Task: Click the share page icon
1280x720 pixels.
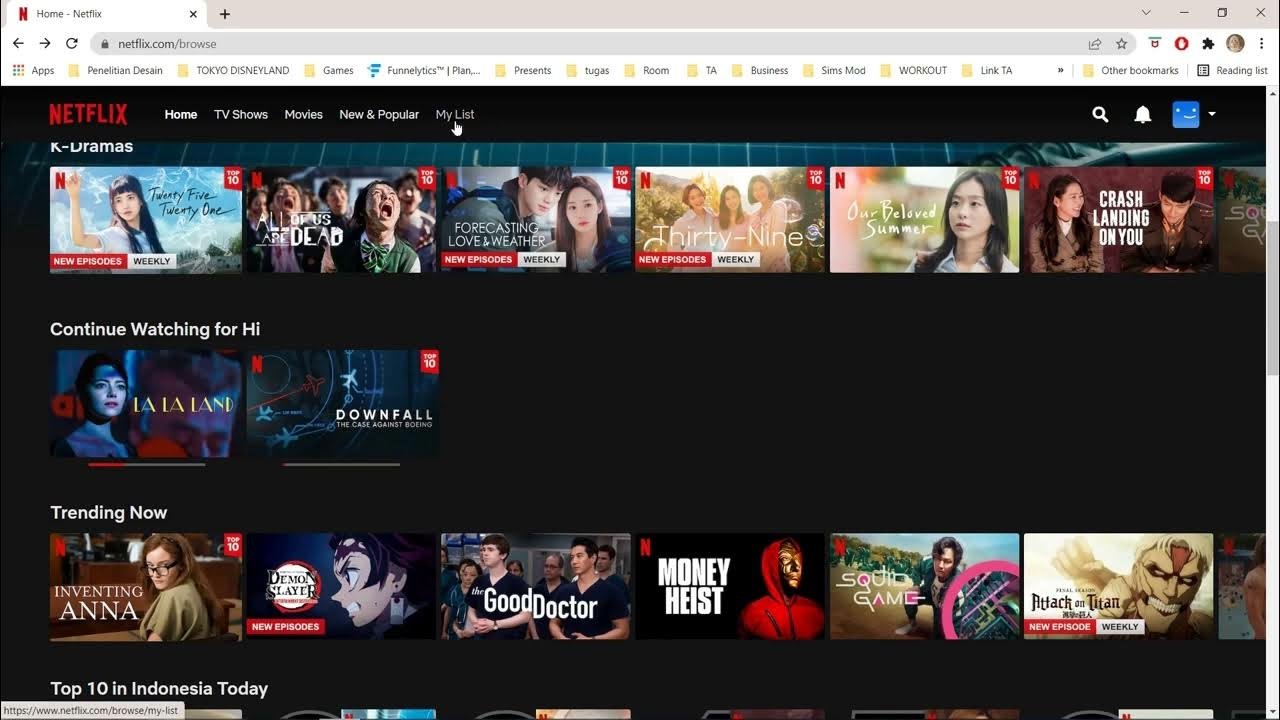Action: click(1095, 44)
